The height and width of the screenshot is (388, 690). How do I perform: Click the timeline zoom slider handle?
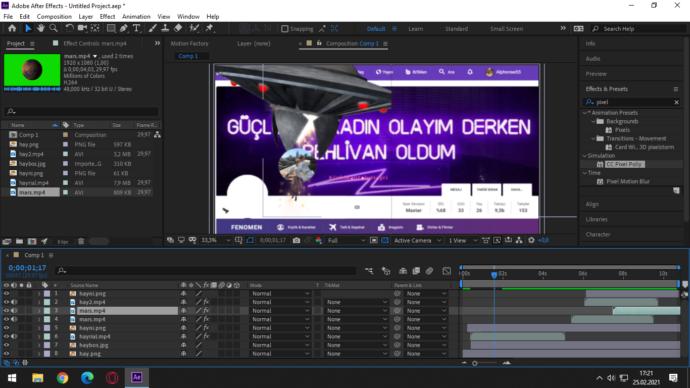[474, 363]
